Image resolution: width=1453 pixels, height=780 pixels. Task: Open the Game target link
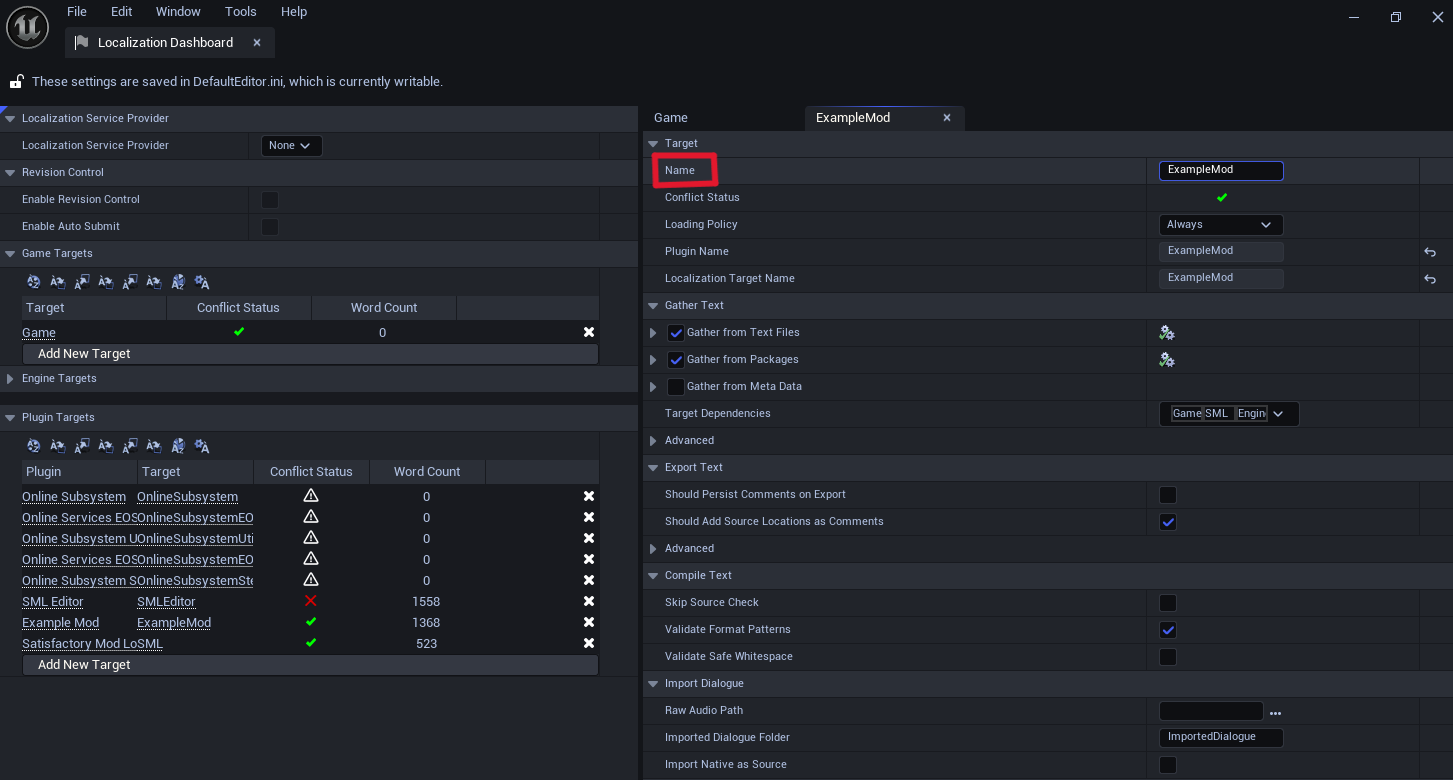[x=39, y=333]
